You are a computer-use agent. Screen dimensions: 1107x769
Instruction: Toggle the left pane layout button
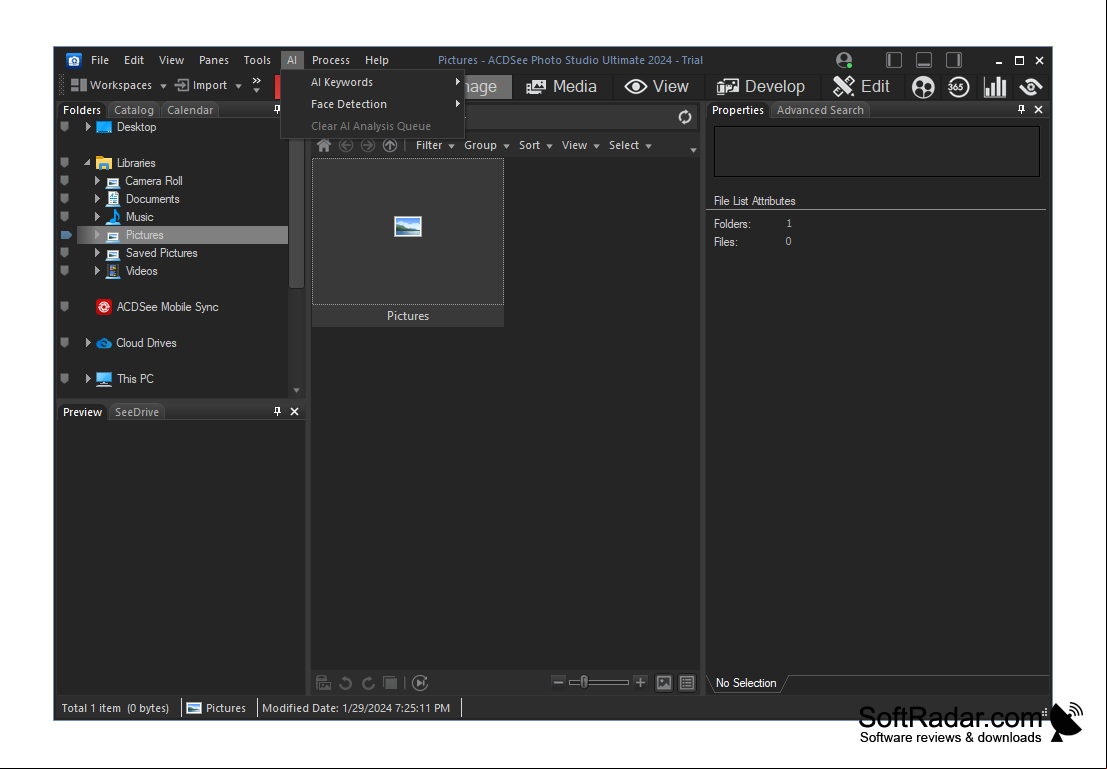[894, 60]
